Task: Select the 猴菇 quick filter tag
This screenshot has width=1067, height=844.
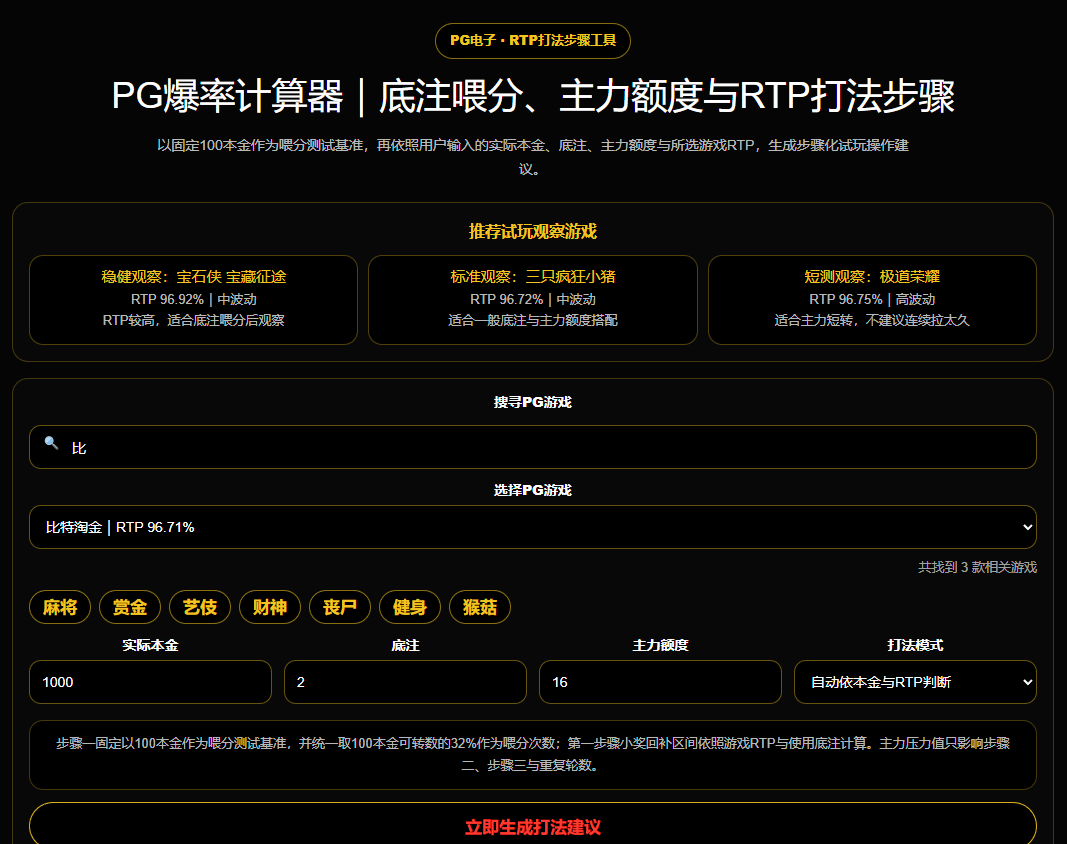Action: [480, 607]
